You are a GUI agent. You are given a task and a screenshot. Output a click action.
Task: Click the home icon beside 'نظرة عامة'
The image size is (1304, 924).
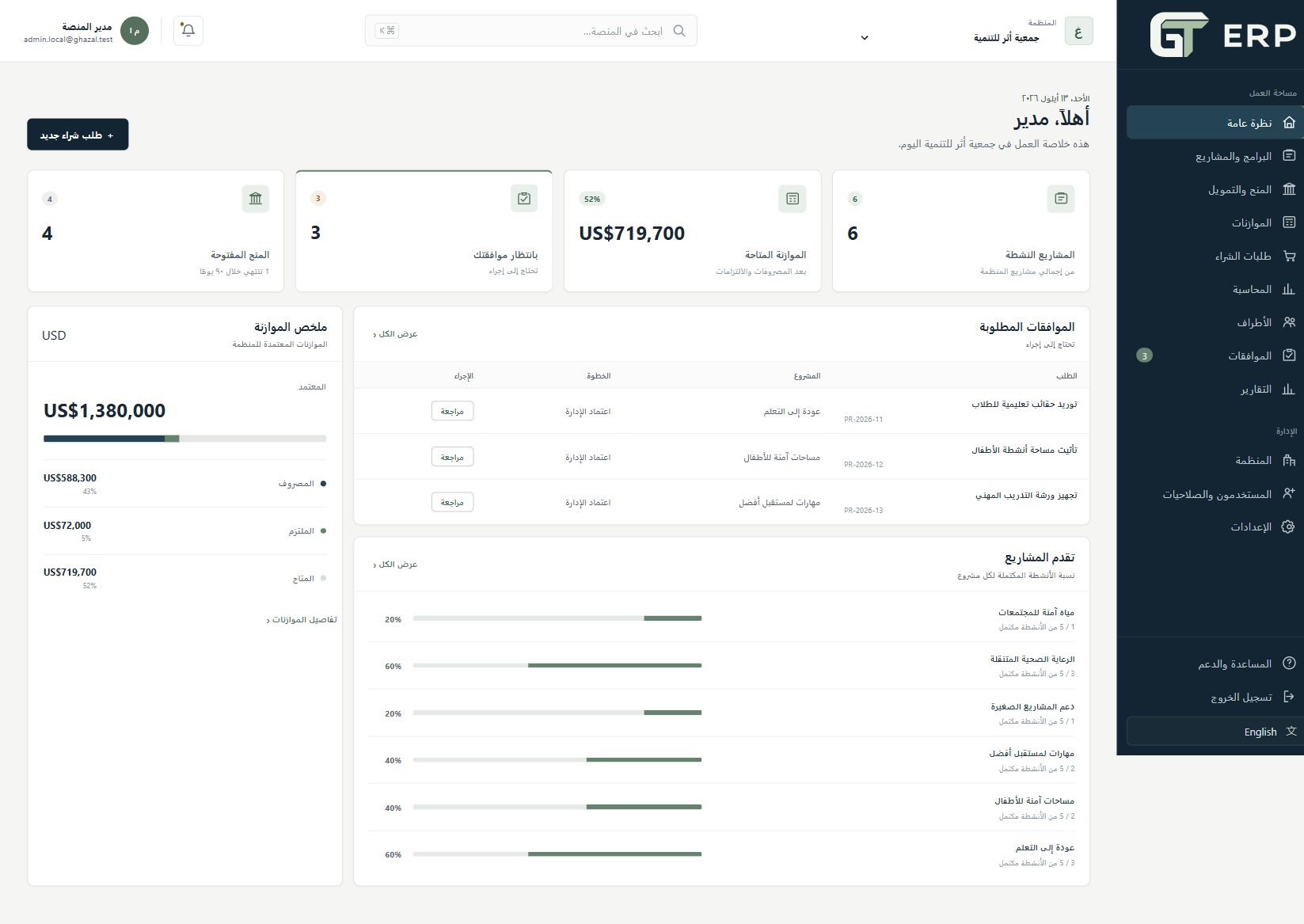coord(1289,123)
